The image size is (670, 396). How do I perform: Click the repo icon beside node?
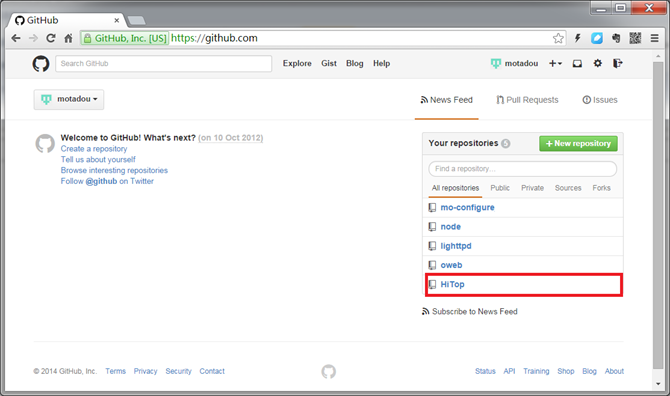432,227
